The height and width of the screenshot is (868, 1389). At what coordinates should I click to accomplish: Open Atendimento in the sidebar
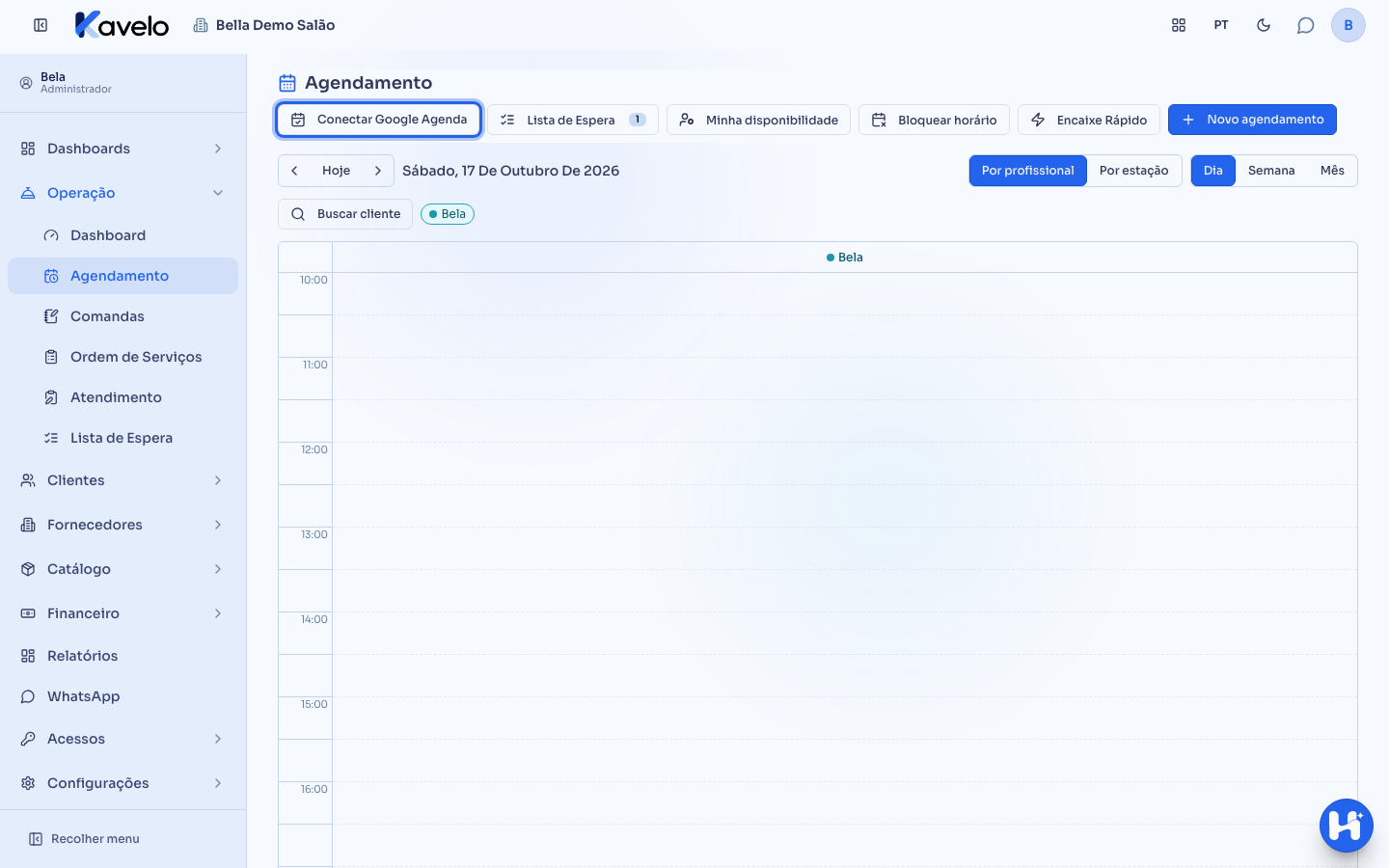point(123,397)
